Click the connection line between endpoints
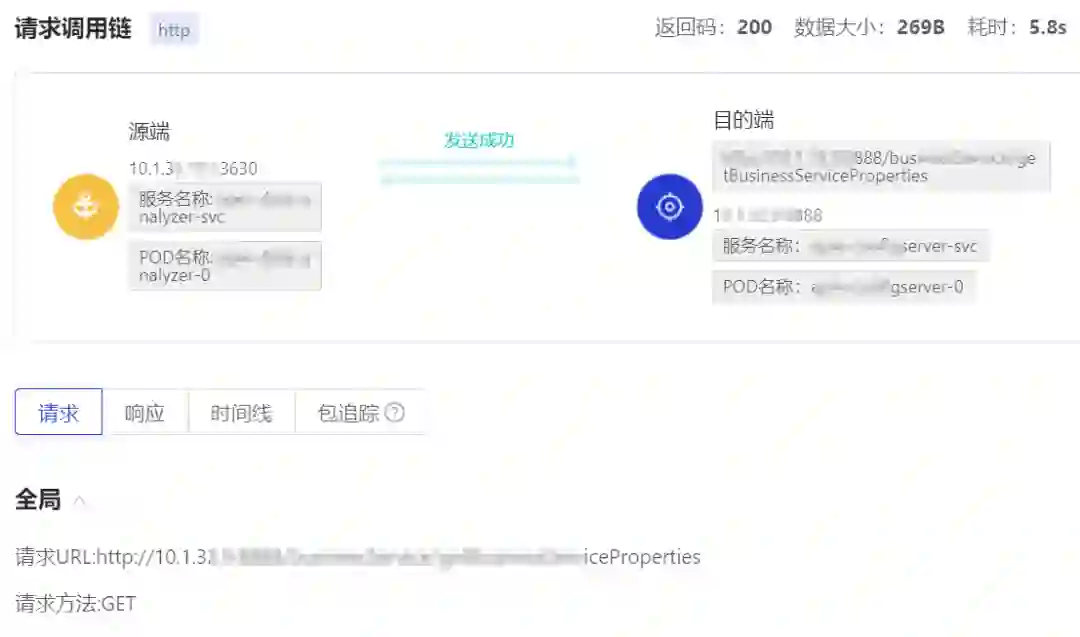 [x=479, y=171]
